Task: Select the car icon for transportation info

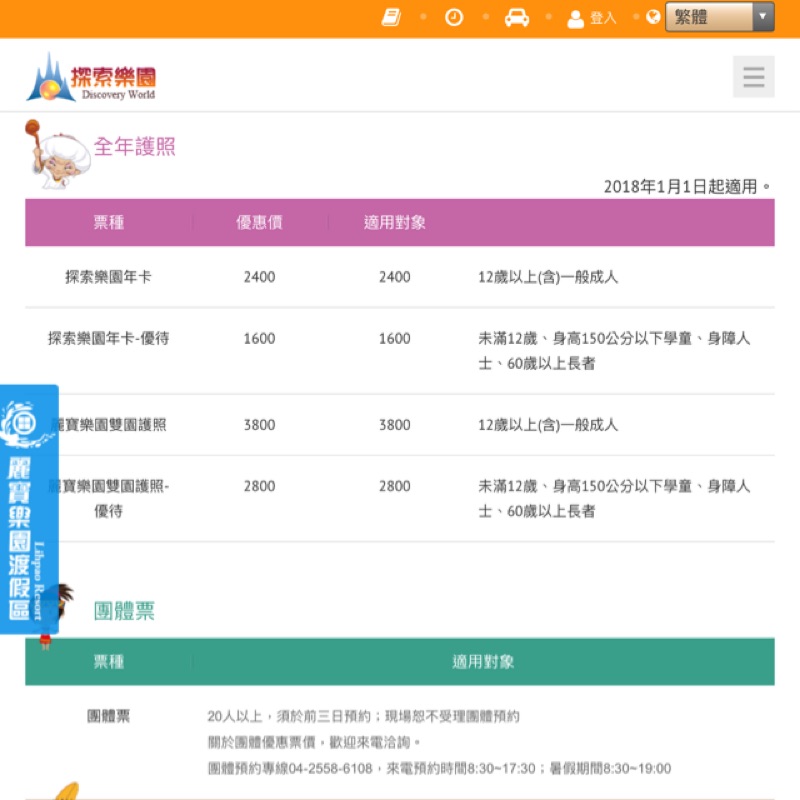Action: point(517,17)
